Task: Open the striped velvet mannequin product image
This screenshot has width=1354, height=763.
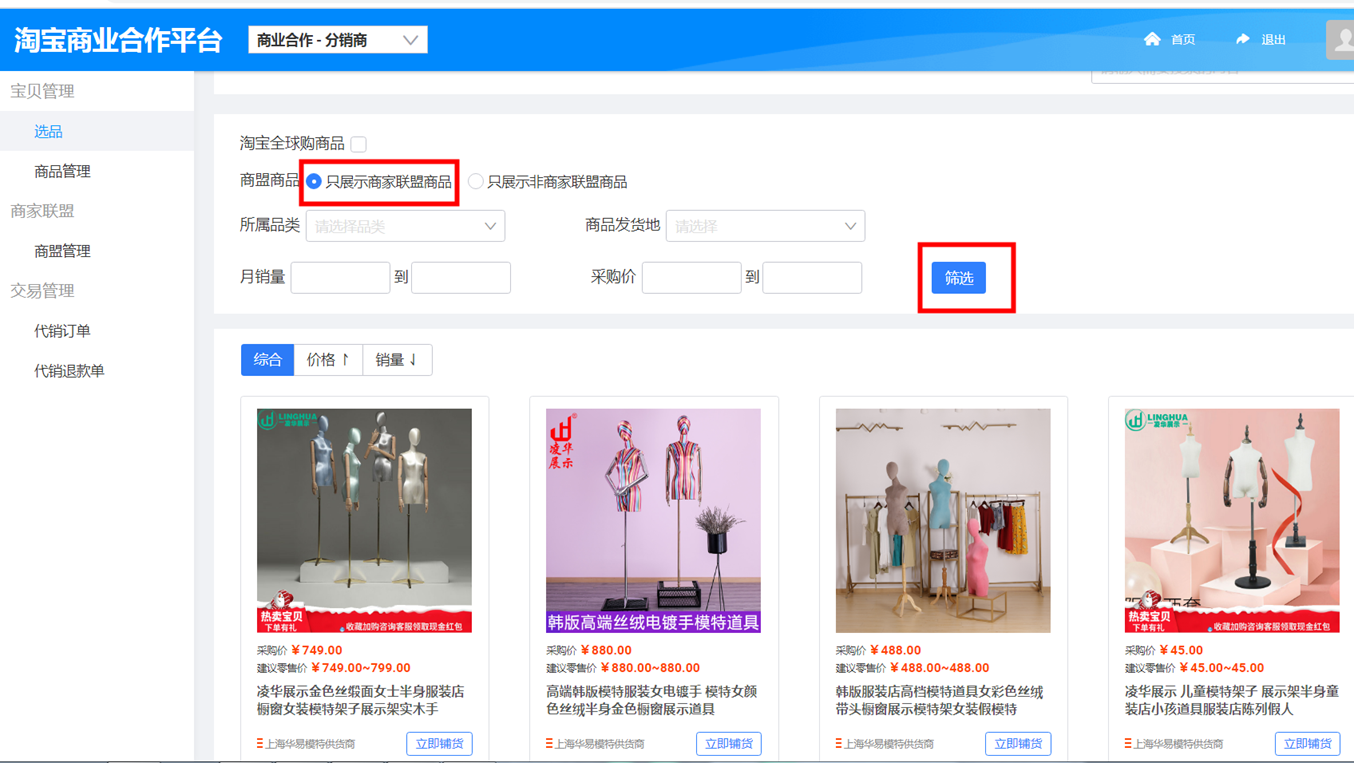Action: pyautogui.click(x=653, y=520)
